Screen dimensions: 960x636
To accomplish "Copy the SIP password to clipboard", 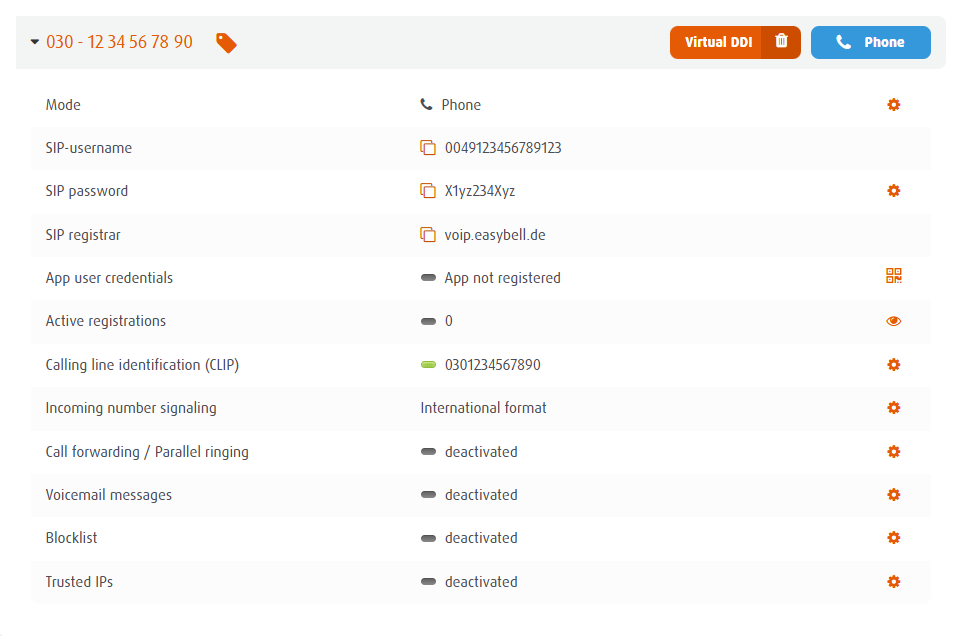I will 428,191.
